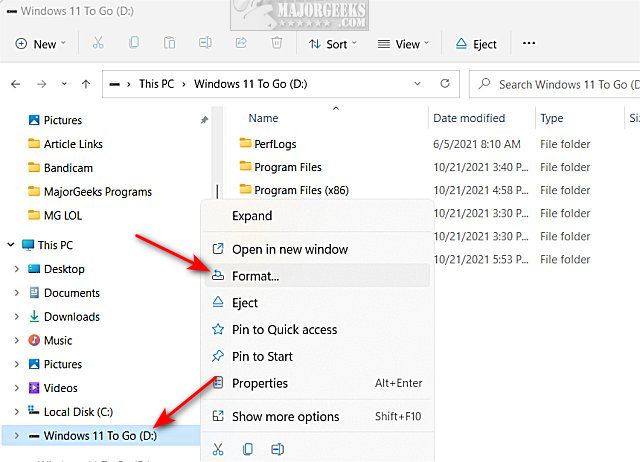640x462 pixels.
Task: Expand the Videos tree node
Action: 17,388
